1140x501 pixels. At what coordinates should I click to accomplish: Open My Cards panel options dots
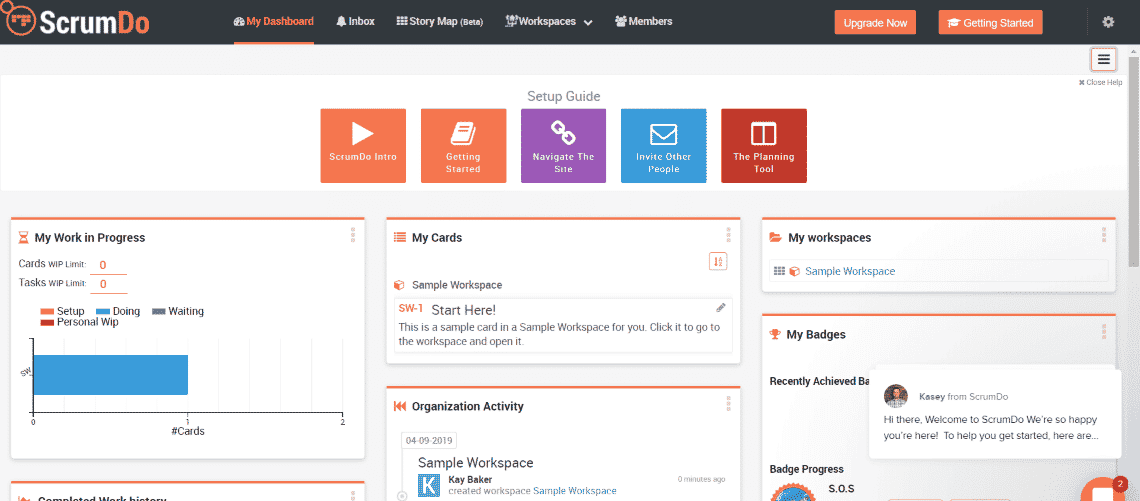click(x=728, y=235)
